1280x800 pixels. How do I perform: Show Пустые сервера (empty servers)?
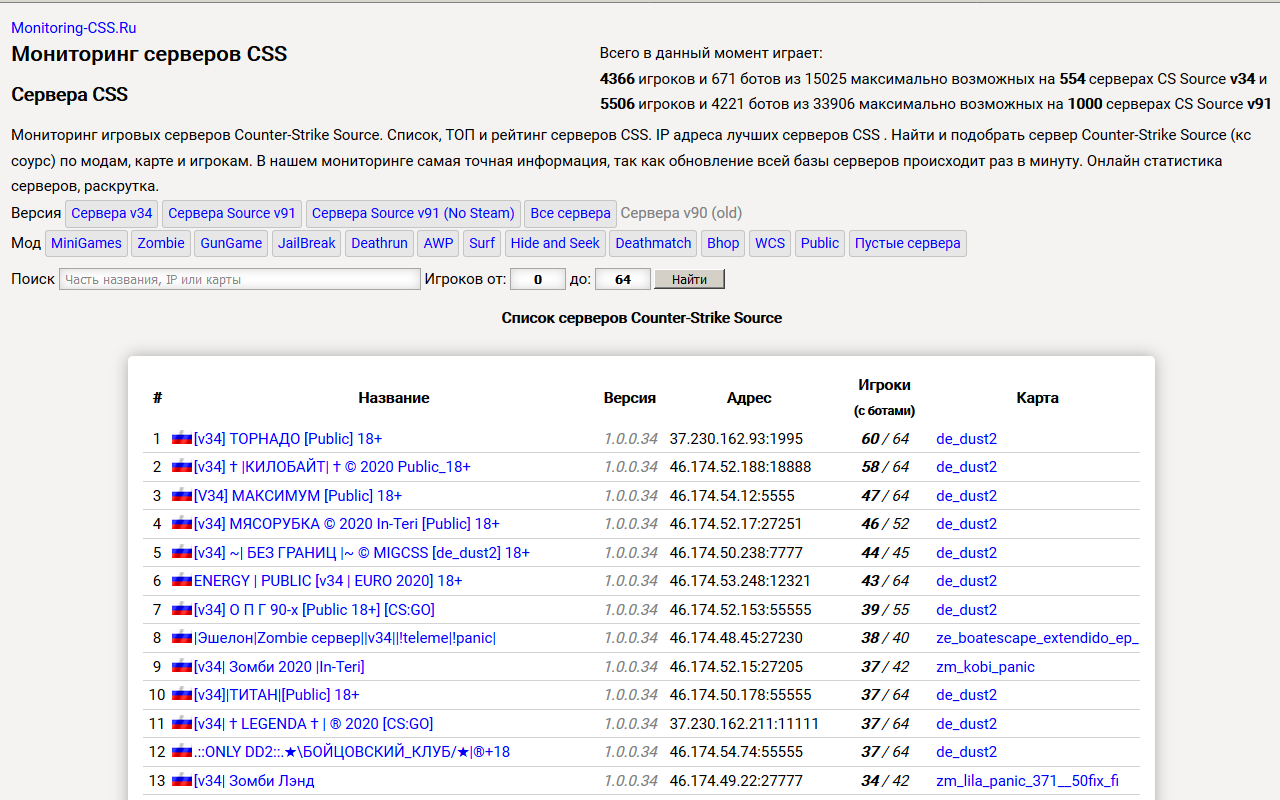click(908, 243)
